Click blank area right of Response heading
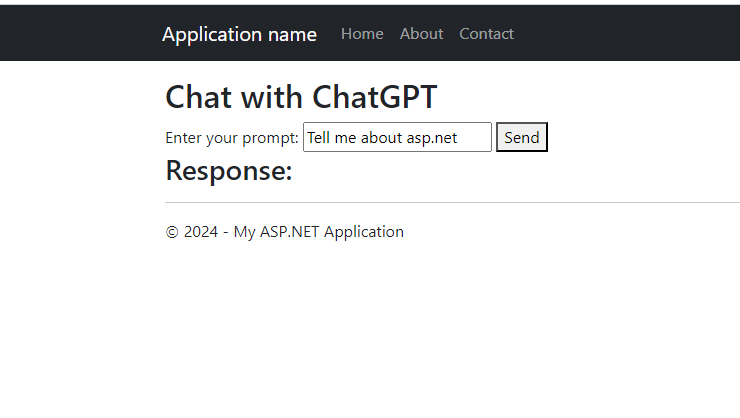Screen dimensions: 740x418 [x=472, y=170]
